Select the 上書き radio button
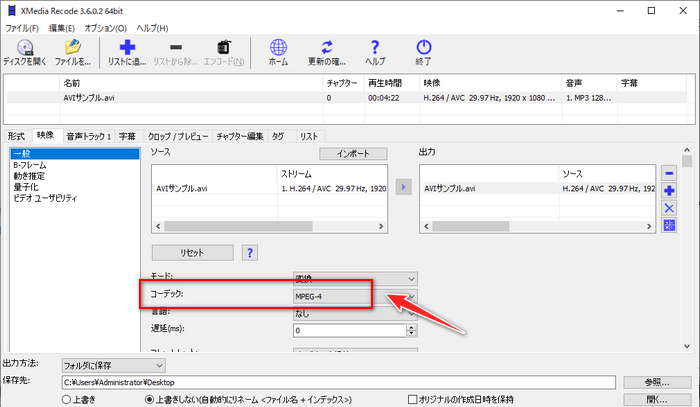The image size is (700, 407). pyautogui.click(x=66, y=398)
